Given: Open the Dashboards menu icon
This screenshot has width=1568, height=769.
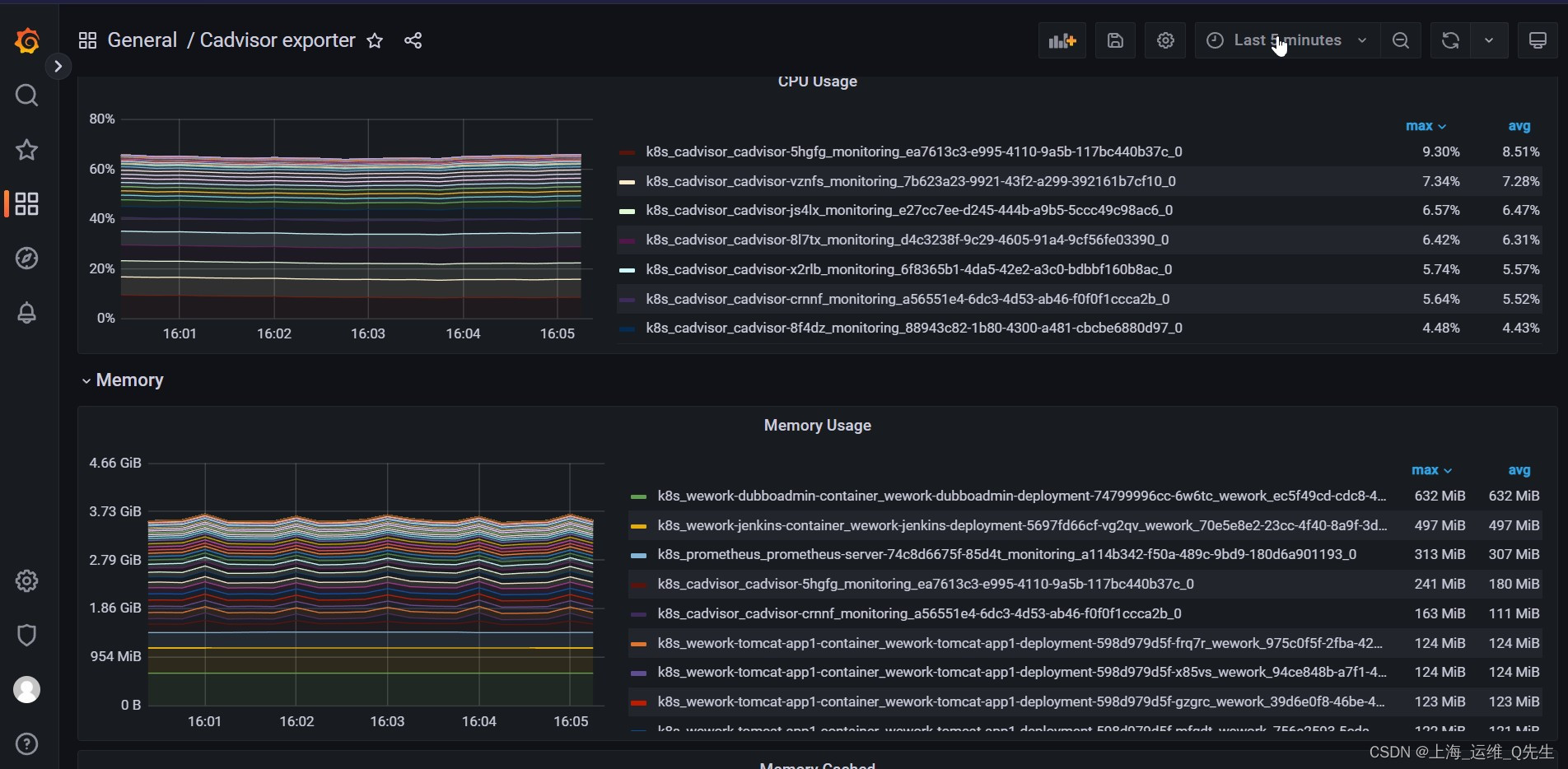Looking at the screenshot, I should pyautogui.click(x=27, y=204).
